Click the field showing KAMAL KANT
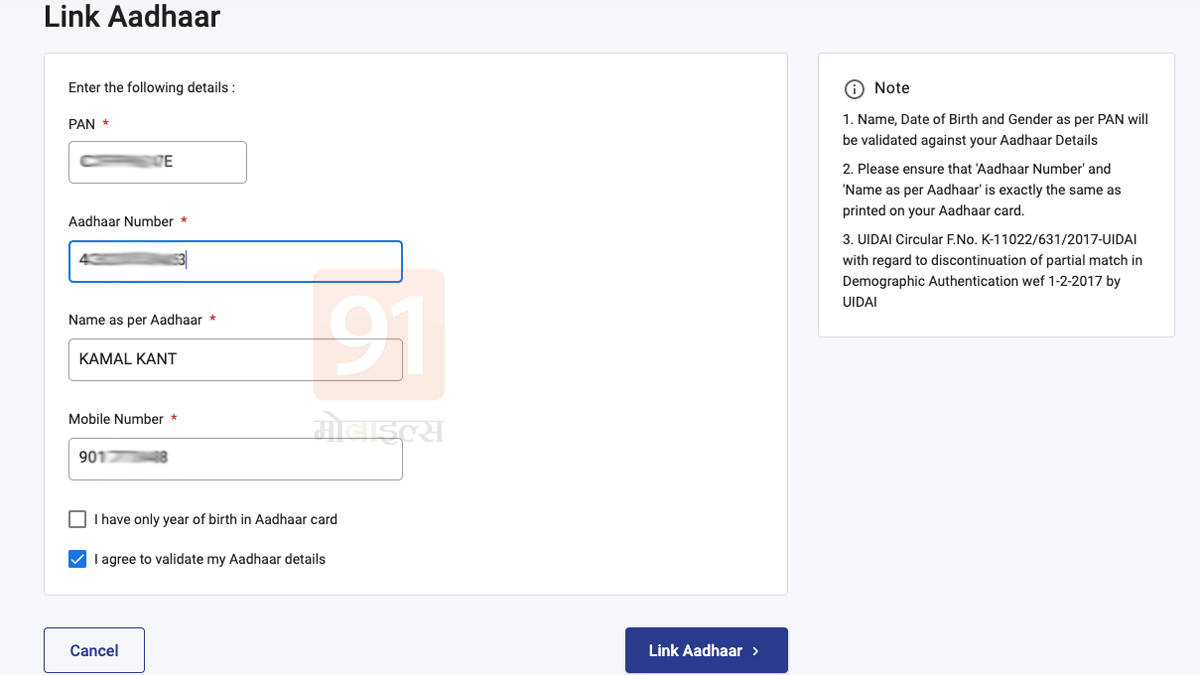This screenshot has height=675, width=1200. (235, 359)
